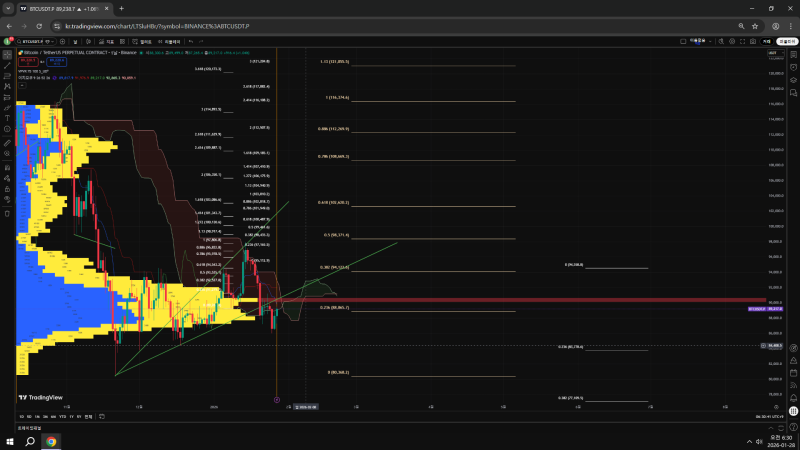Open the help center question icon
The image size is (800, 450).
(x=793, y=427)
